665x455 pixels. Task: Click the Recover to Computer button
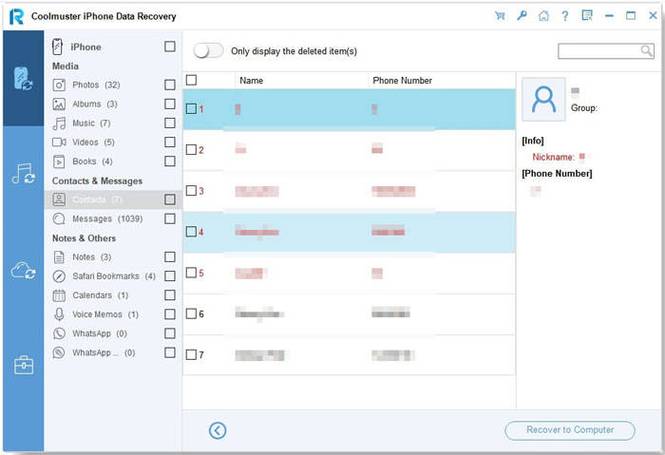tap(570, 430)
